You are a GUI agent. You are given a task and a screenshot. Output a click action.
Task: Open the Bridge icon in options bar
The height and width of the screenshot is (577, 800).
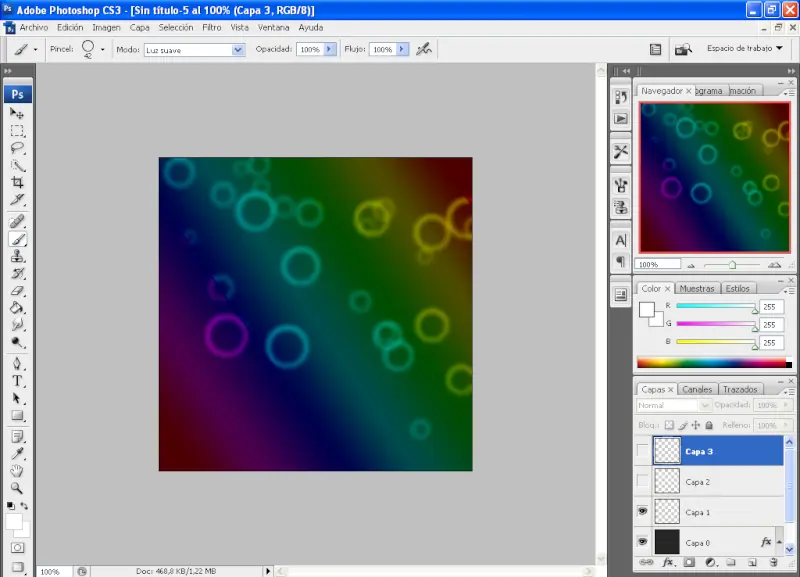[x=683, y=49]
